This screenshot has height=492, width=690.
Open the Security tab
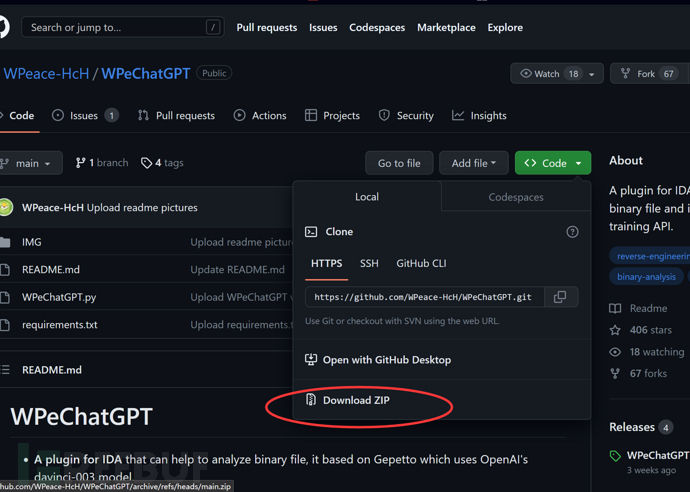[x=406, y=116]
